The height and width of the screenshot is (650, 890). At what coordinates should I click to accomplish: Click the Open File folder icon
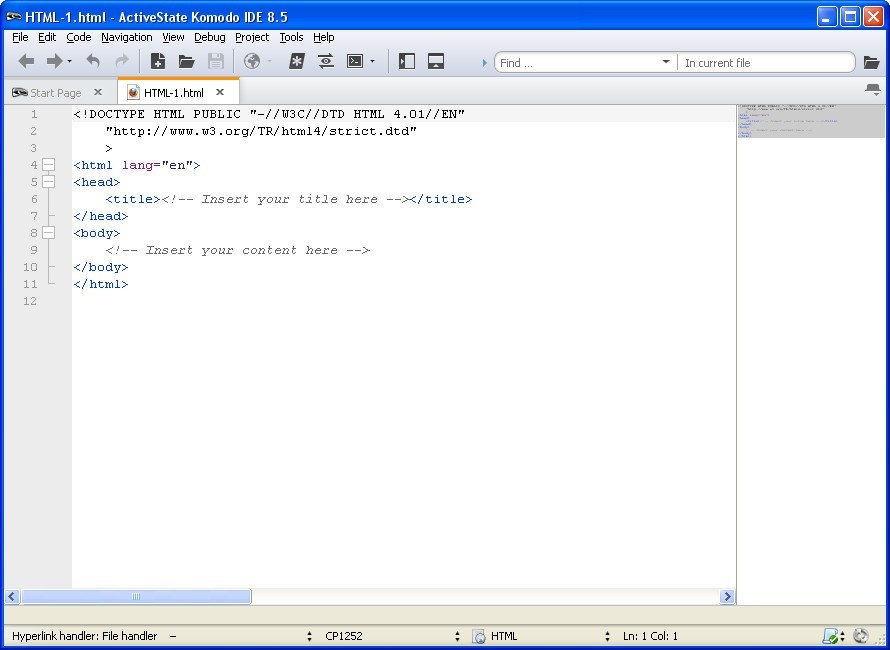coord(187,61)
